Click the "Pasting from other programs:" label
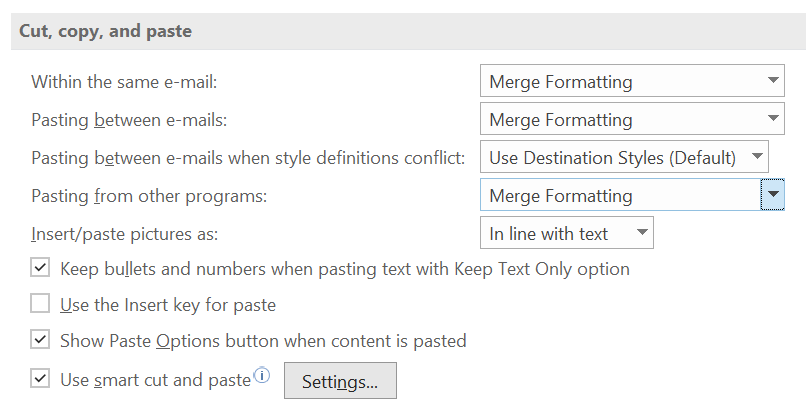806x412 pixels. point(149,196)
